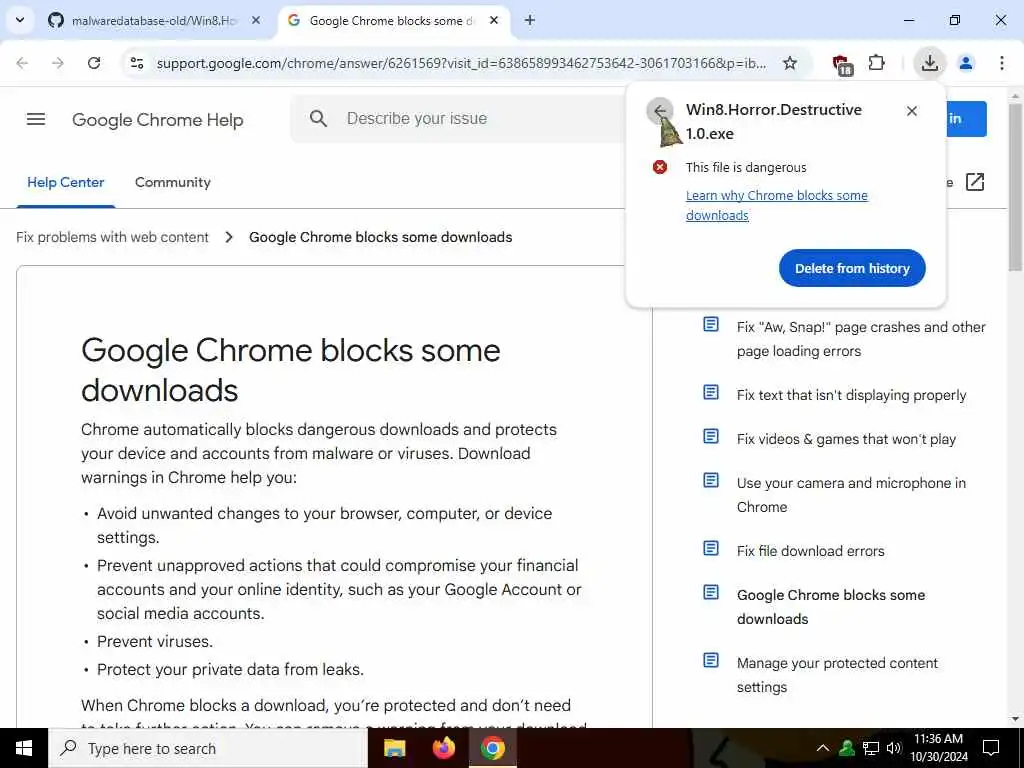
Task: Click the Type here to search taskbar box
Action: click(208, 748)
